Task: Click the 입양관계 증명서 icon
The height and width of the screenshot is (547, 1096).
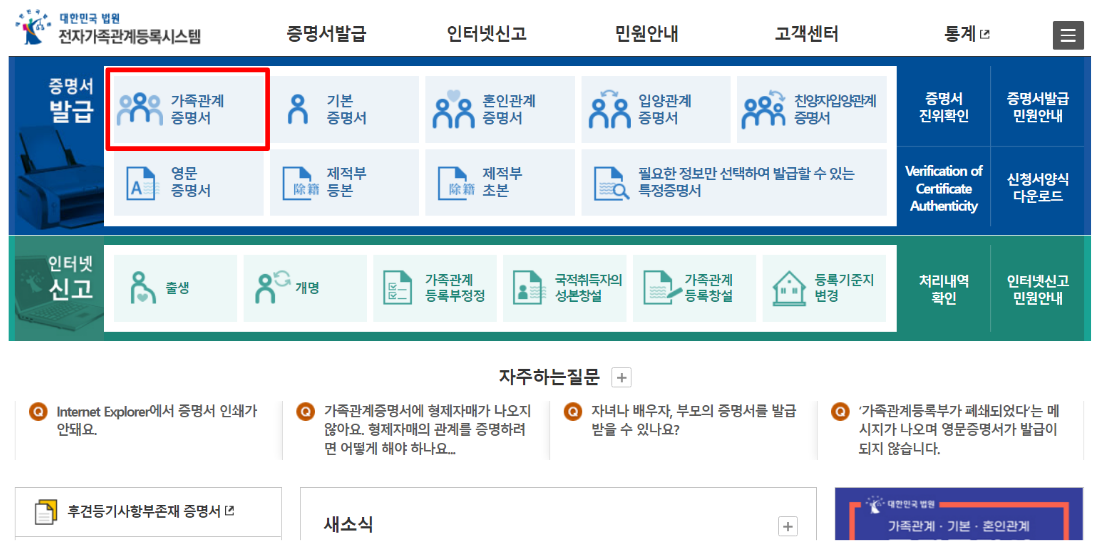Action: [609, 109]
